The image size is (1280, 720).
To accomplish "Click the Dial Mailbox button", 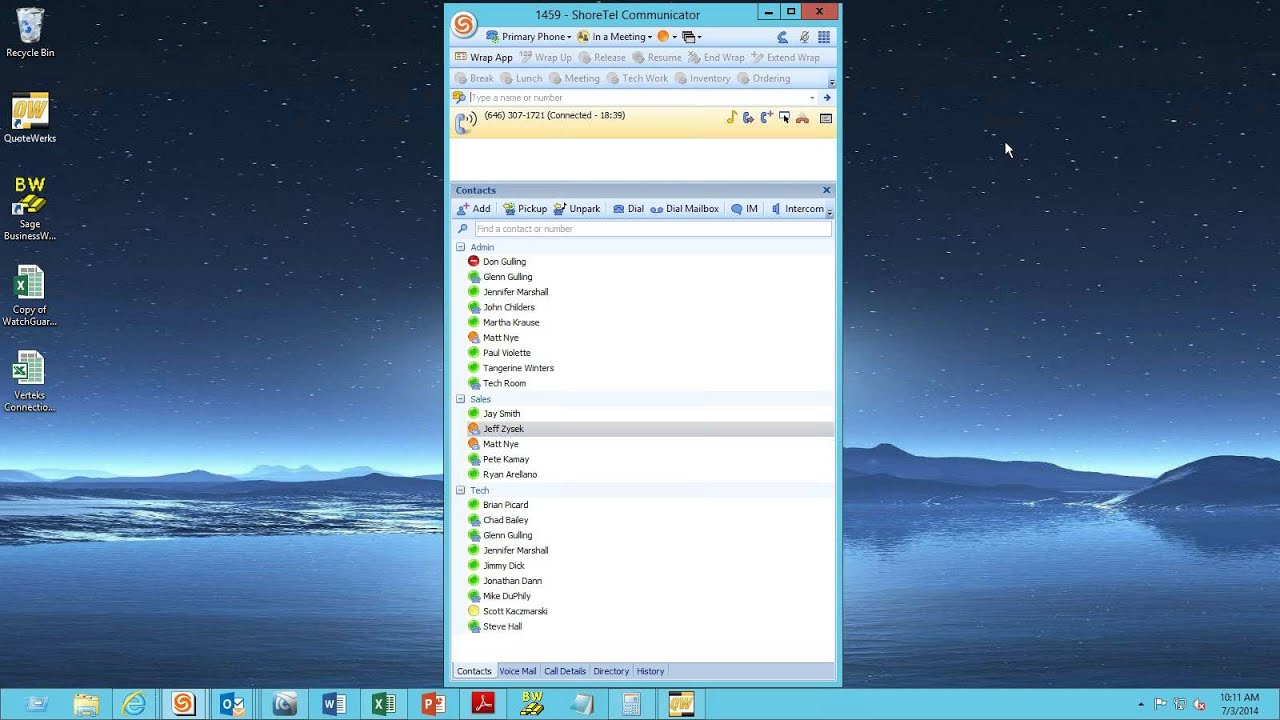I will [685, 209].
